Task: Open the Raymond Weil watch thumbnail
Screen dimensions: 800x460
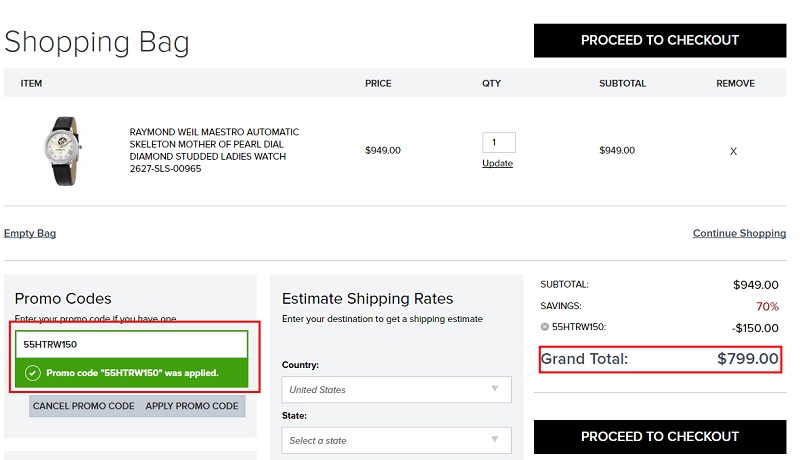Action: coord(62,150)
